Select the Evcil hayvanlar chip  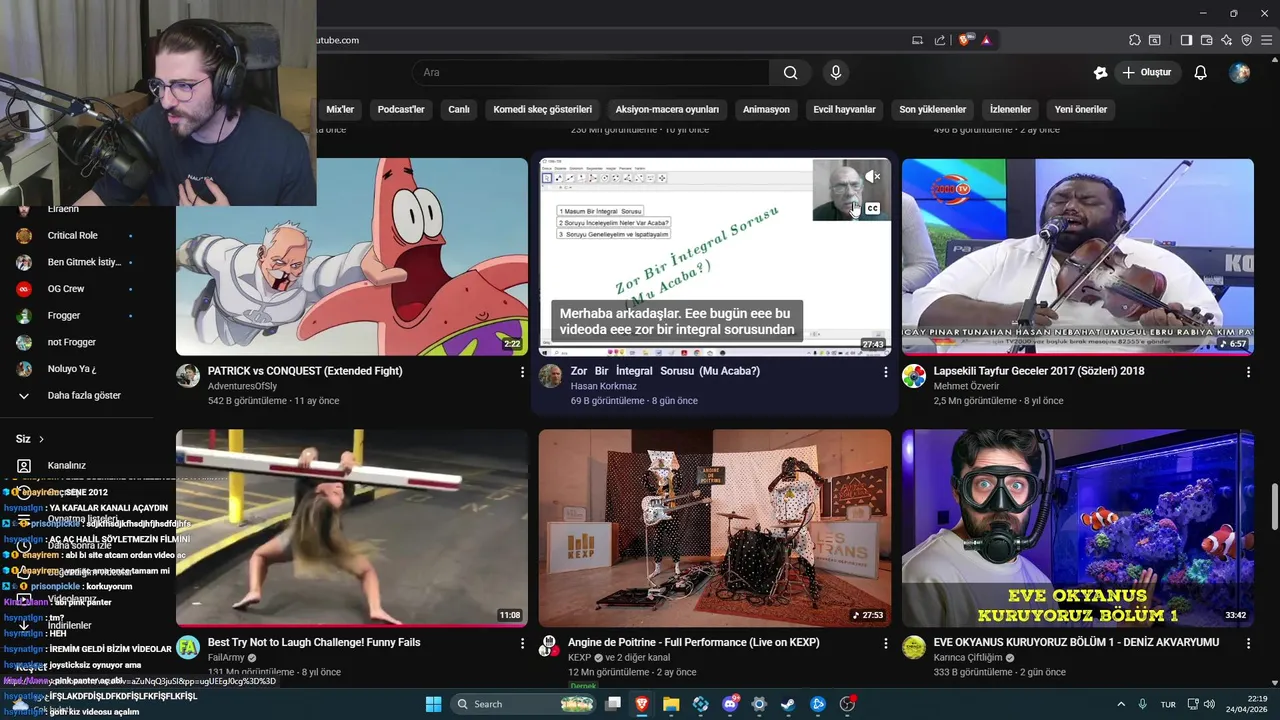pos(844,109)
